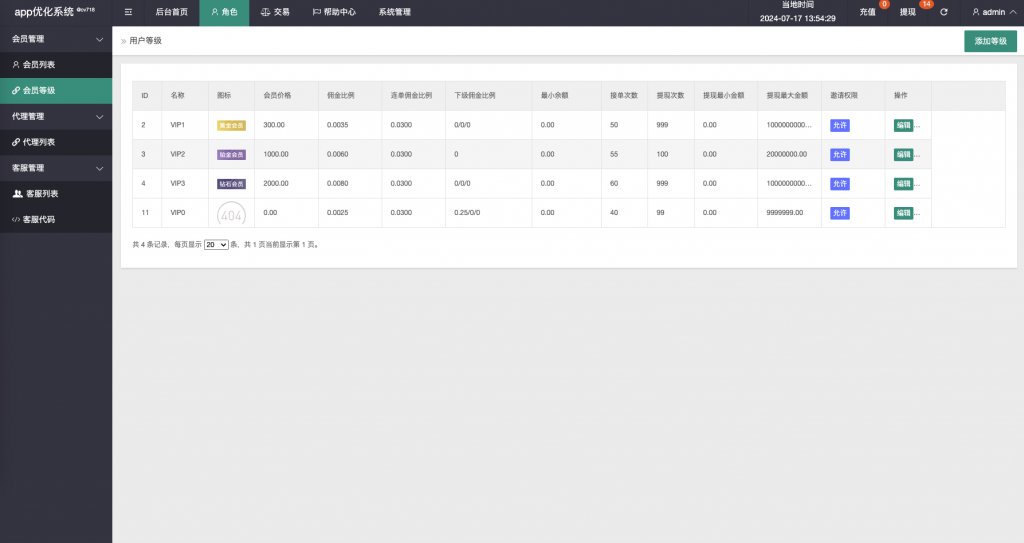1024x543 pixels.
Task: Click the VIP2 platinum member badge icon
Action: coord(231,155)
